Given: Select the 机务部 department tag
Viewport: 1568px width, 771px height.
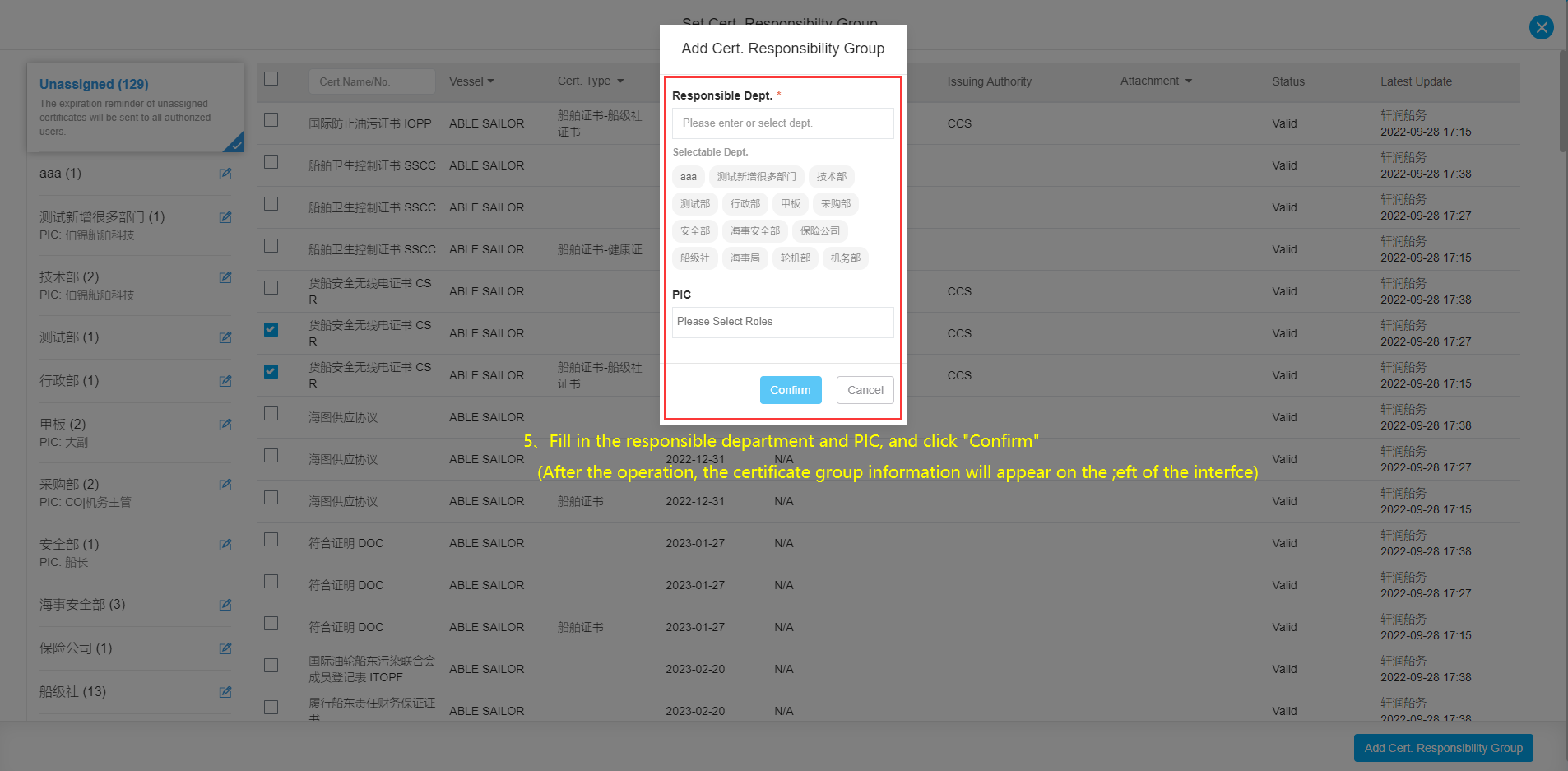Looking at the screenshot, I should coord(846,258).
